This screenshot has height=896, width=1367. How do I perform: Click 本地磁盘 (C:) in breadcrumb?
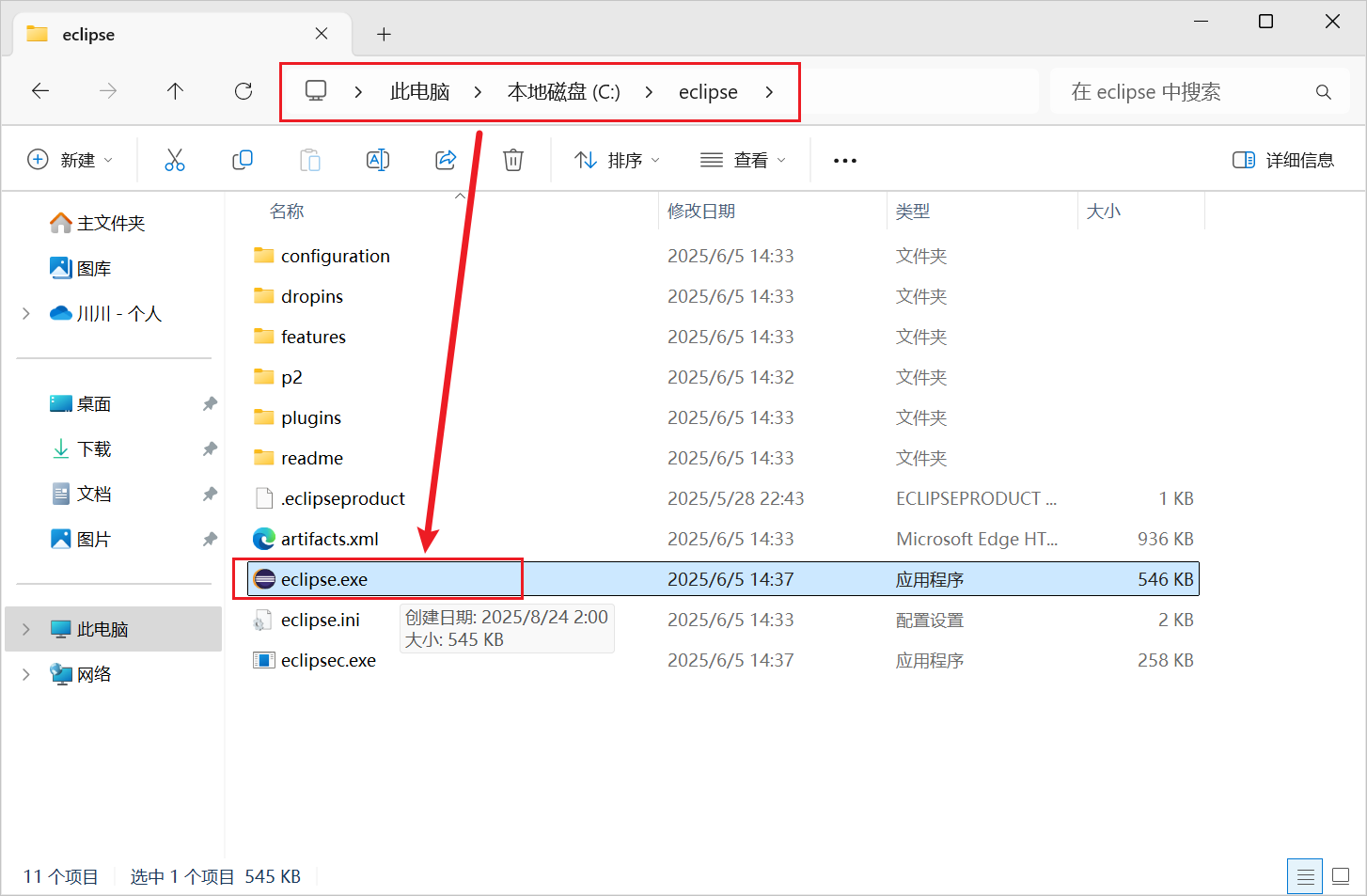click(563, 92)
